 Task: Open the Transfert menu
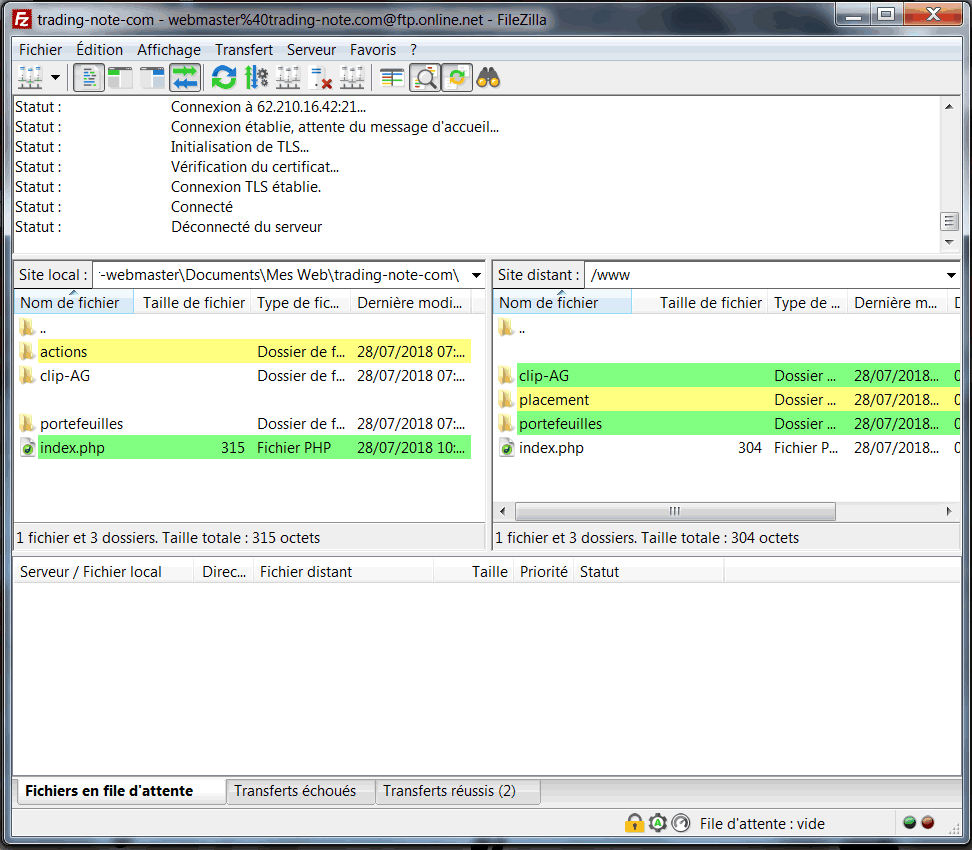click(x=244, y=50)
